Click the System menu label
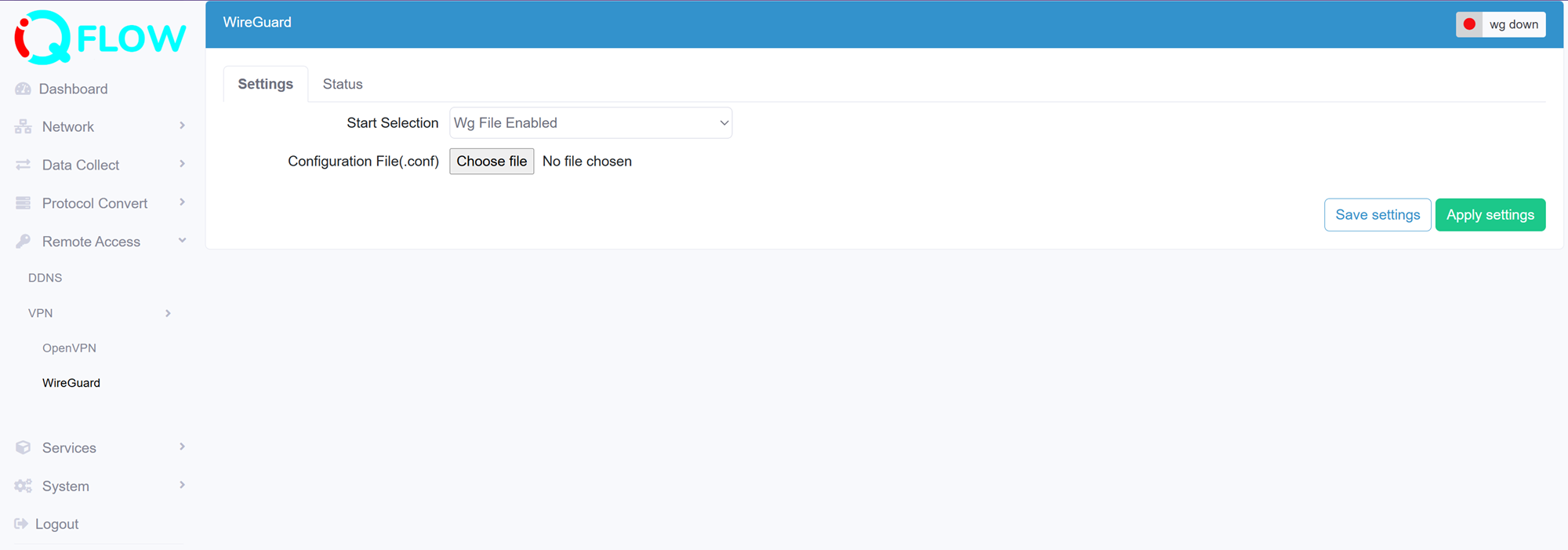Image resolution: width=1568 pixels, height=550 pixels. click(x=66, y=486)
